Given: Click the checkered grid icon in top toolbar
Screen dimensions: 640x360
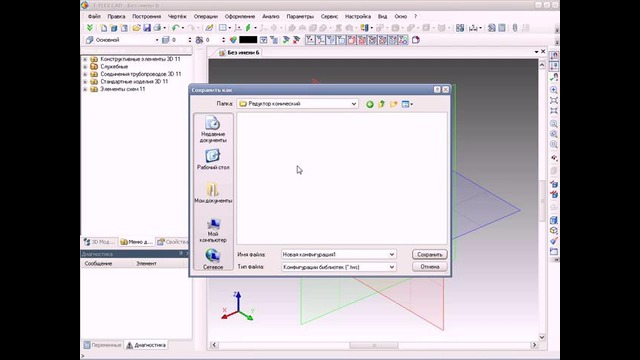Looking at the screenshot, I should (x=460, y=28).
